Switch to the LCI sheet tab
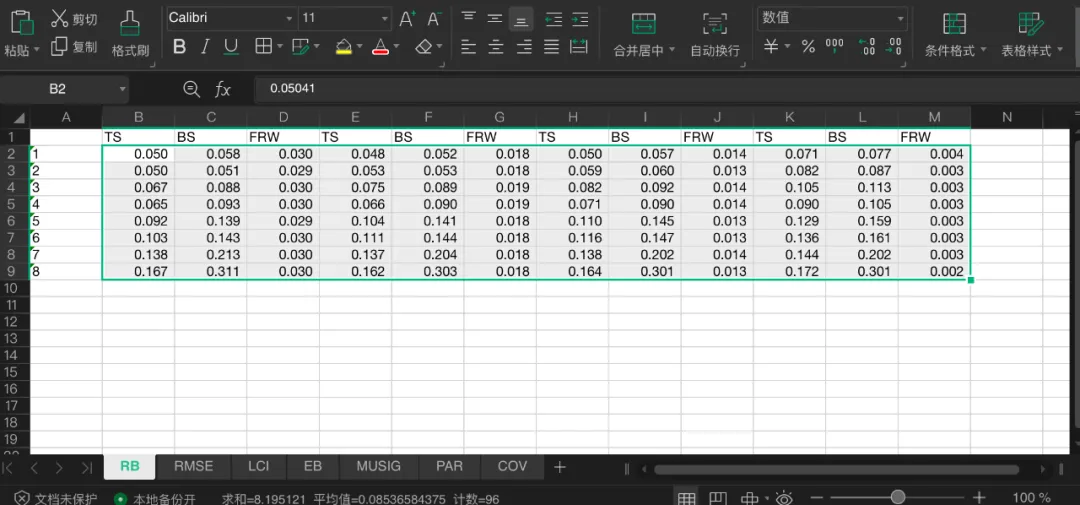Image resolution: width=1080 pixels, height=505 pixels. pyautogui.click(x=258, y=466)
